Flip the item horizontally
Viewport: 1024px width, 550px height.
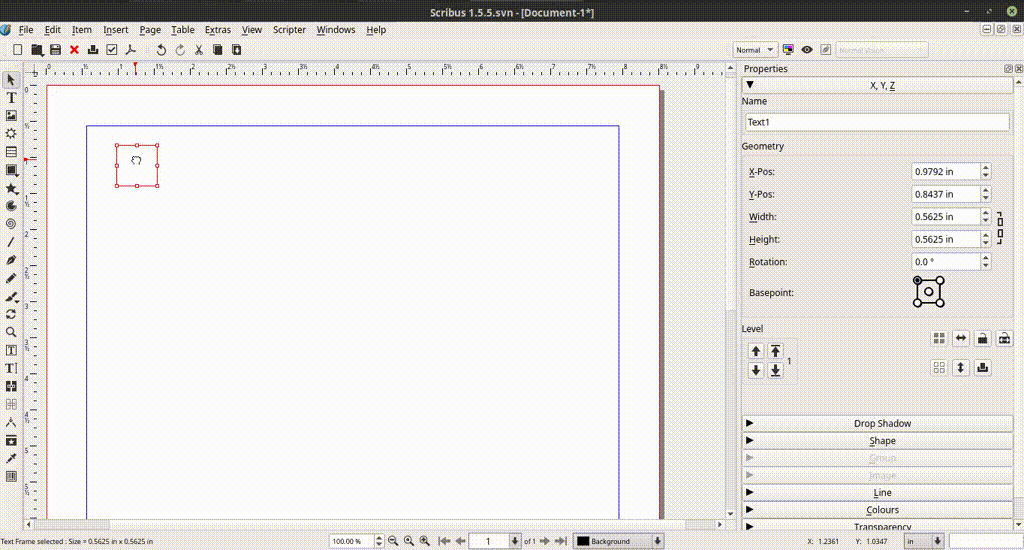[961, 339]
